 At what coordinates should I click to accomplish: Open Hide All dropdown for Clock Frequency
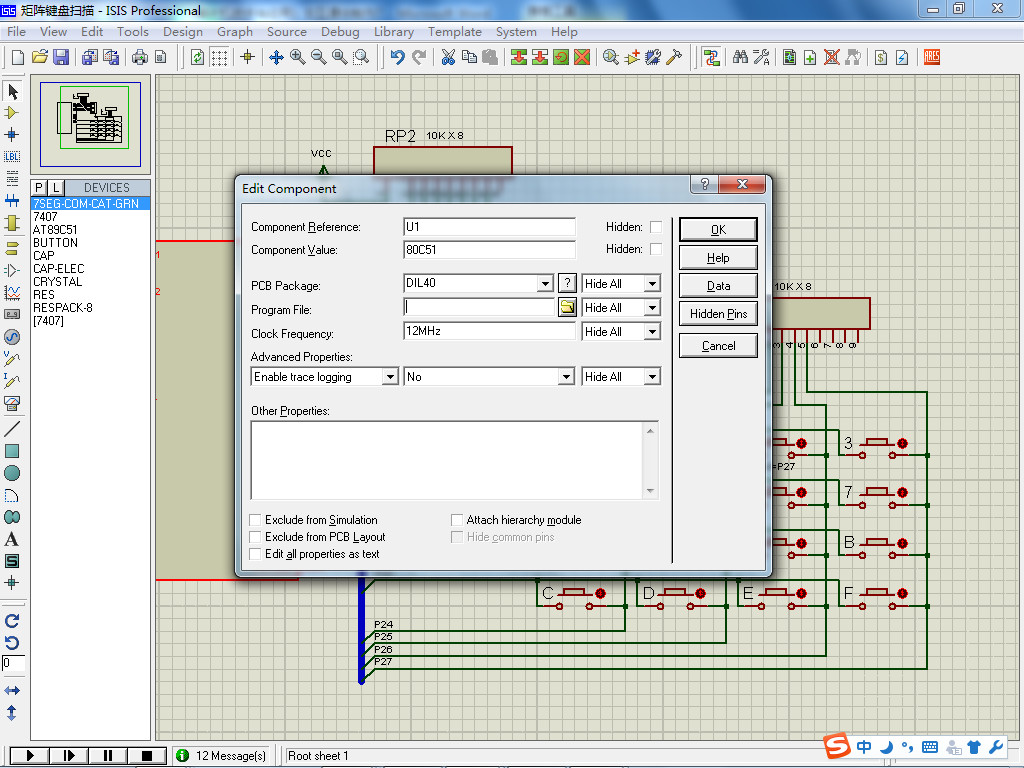pyautogui.click(x=652, y=332)
